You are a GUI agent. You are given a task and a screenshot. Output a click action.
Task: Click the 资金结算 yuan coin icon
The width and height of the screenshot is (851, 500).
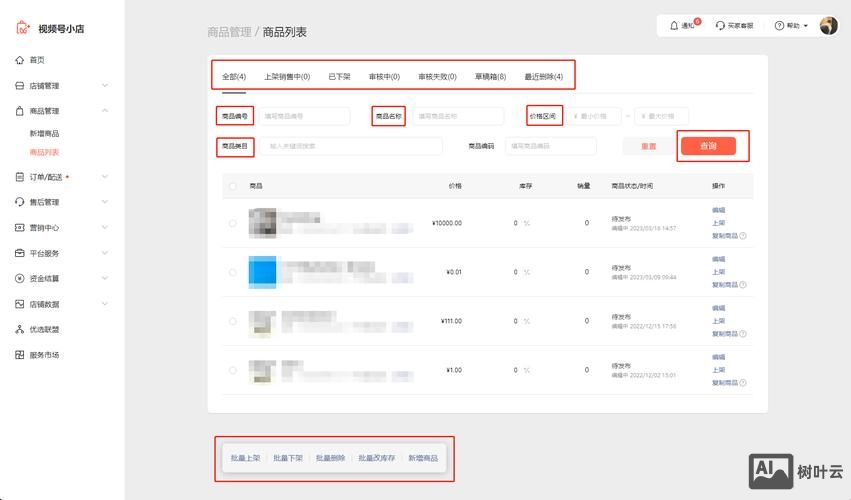[20, 279]
